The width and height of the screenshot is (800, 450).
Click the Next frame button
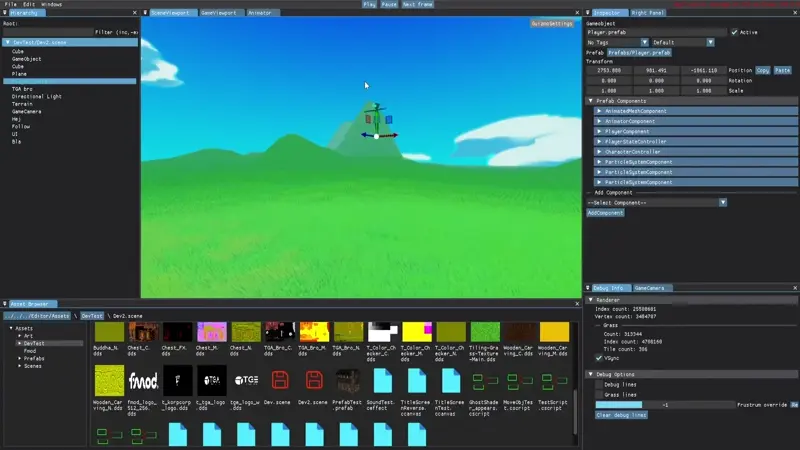[x=417, y=4]
